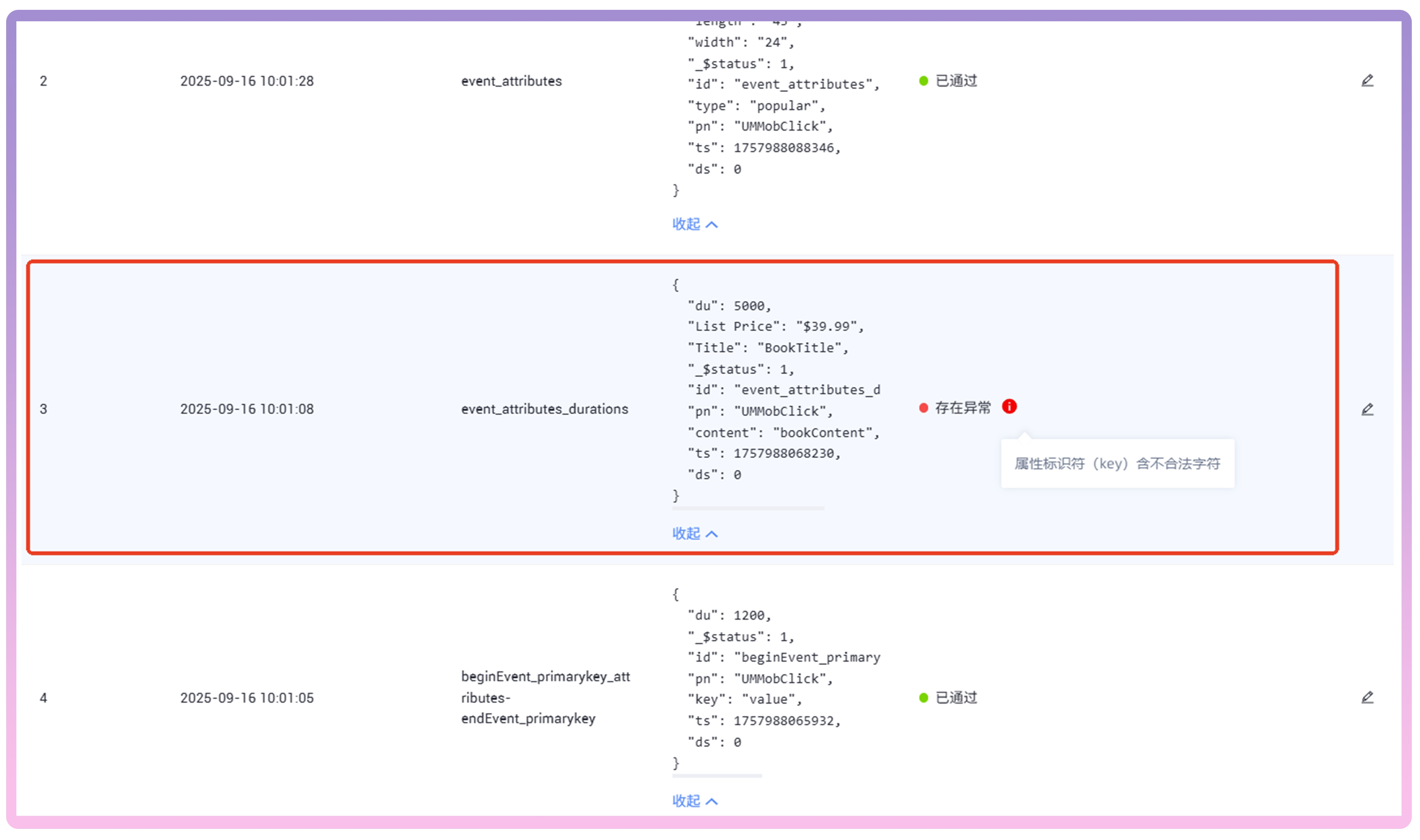Click the invalid key characters tooltip message
The height and width of the screenshot is (840, 1420).
[x=1117, y=464]
